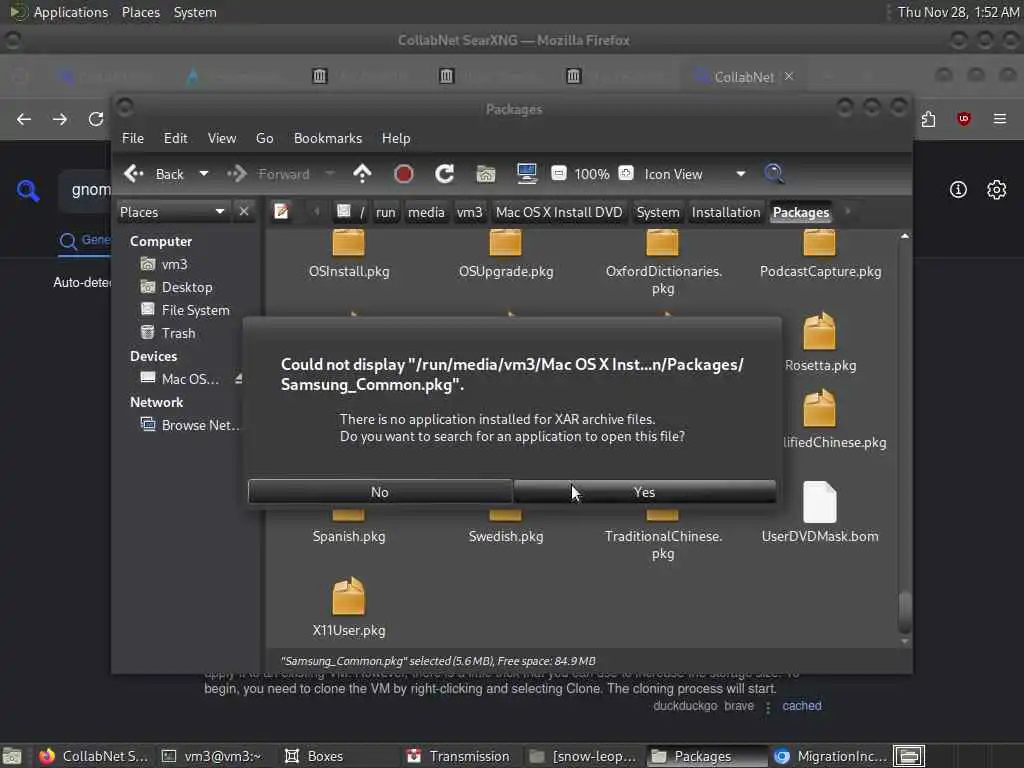
Task: Open the Icon View dropdown
Action: click(696, 174)
